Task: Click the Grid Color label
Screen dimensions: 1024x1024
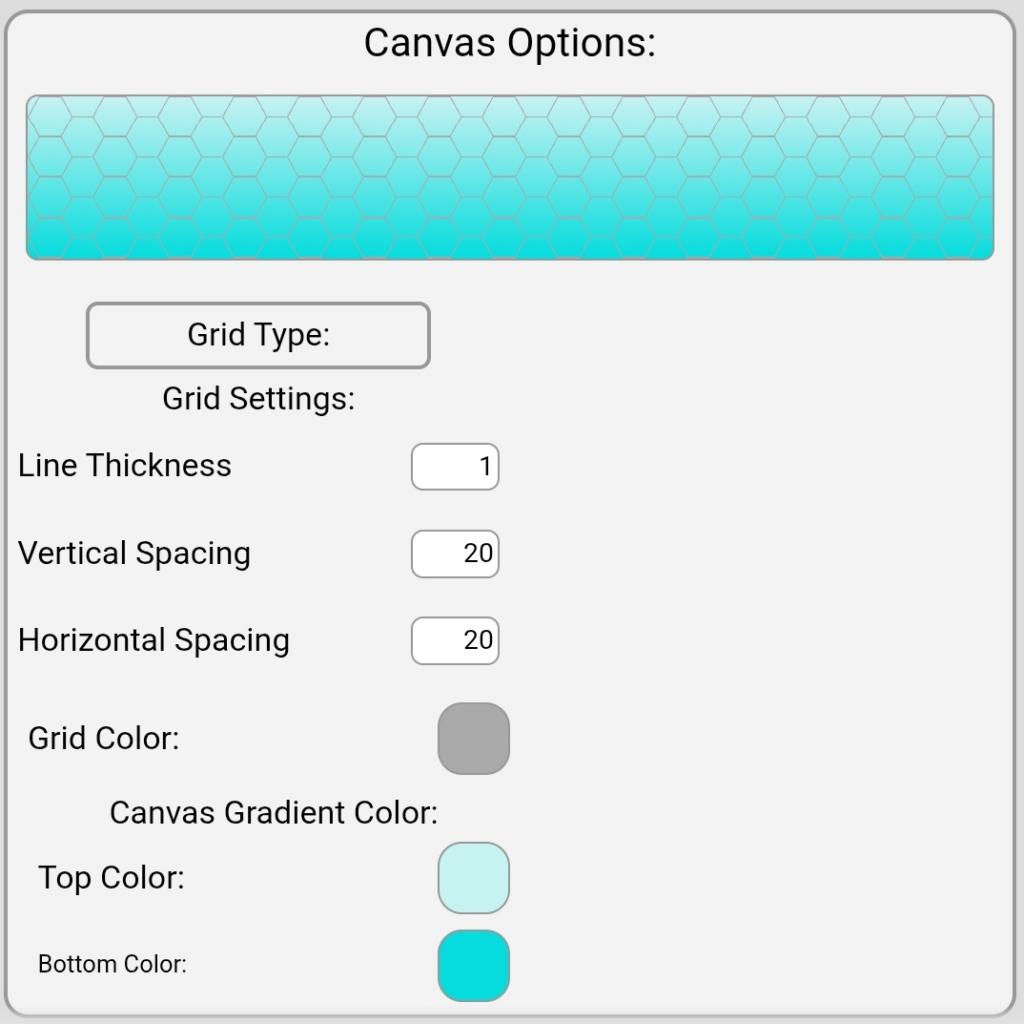Action: click(x=104, y=739)
